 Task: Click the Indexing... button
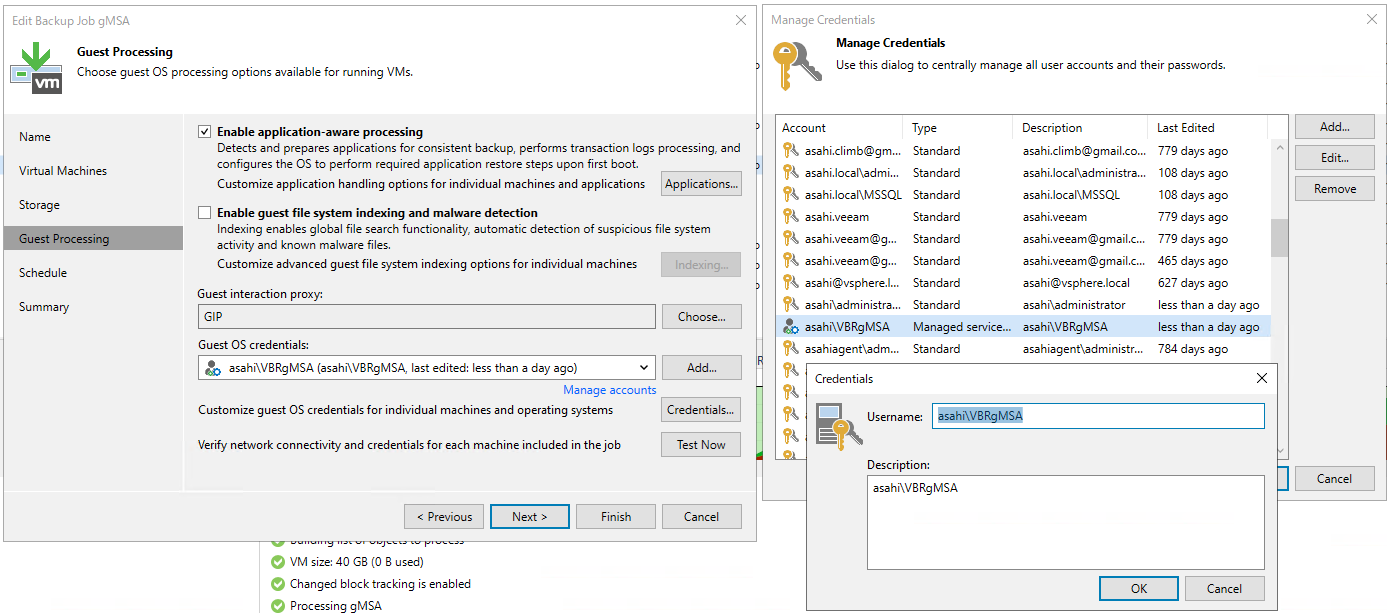coord(701,265)
